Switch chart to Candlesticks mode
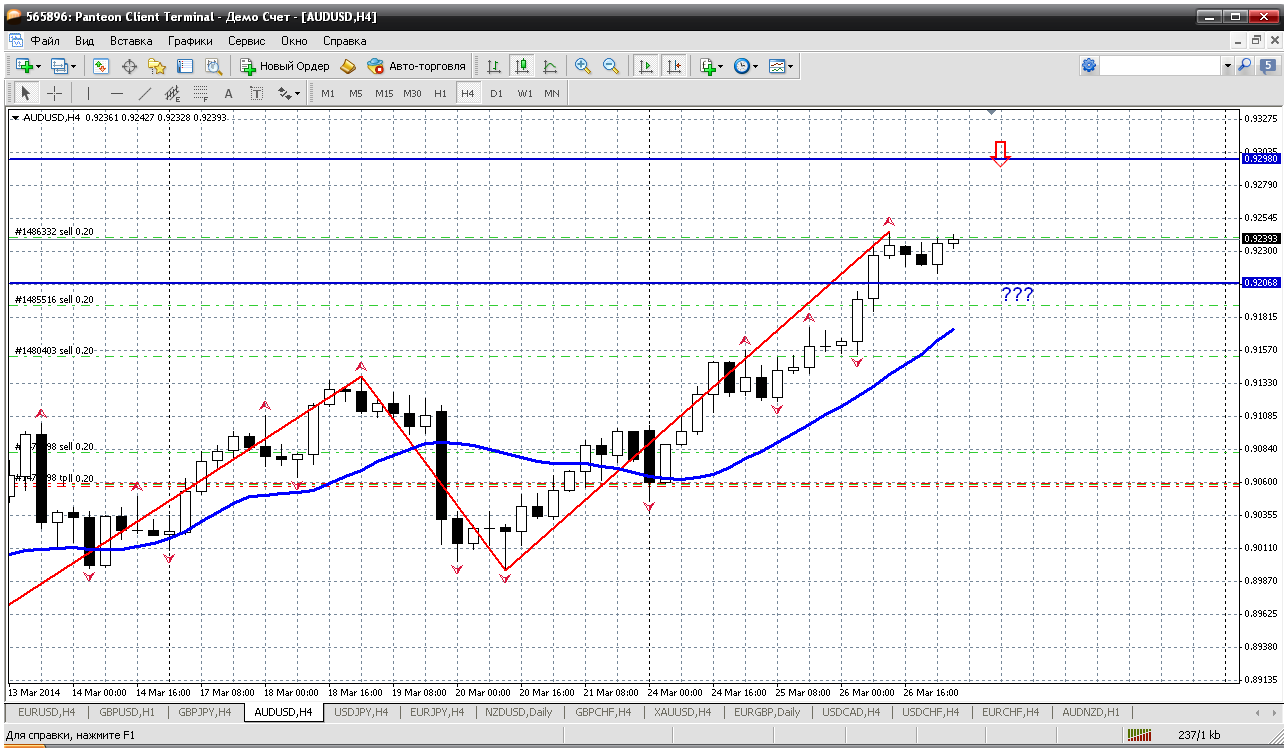 (522, 66)
